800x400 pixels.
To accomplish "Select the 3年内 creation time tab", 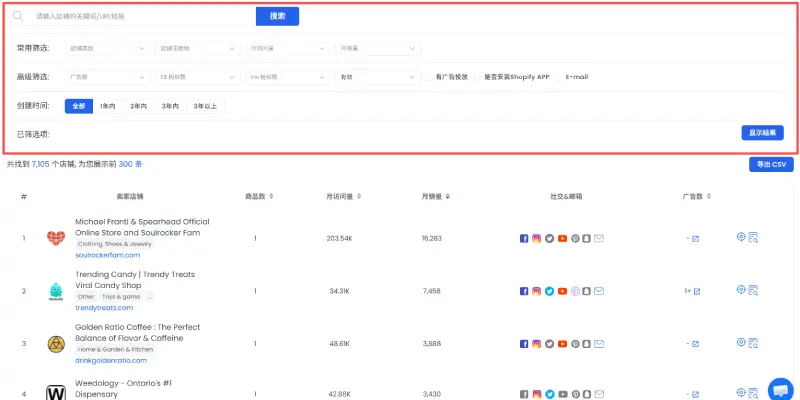I will [170, 106].
